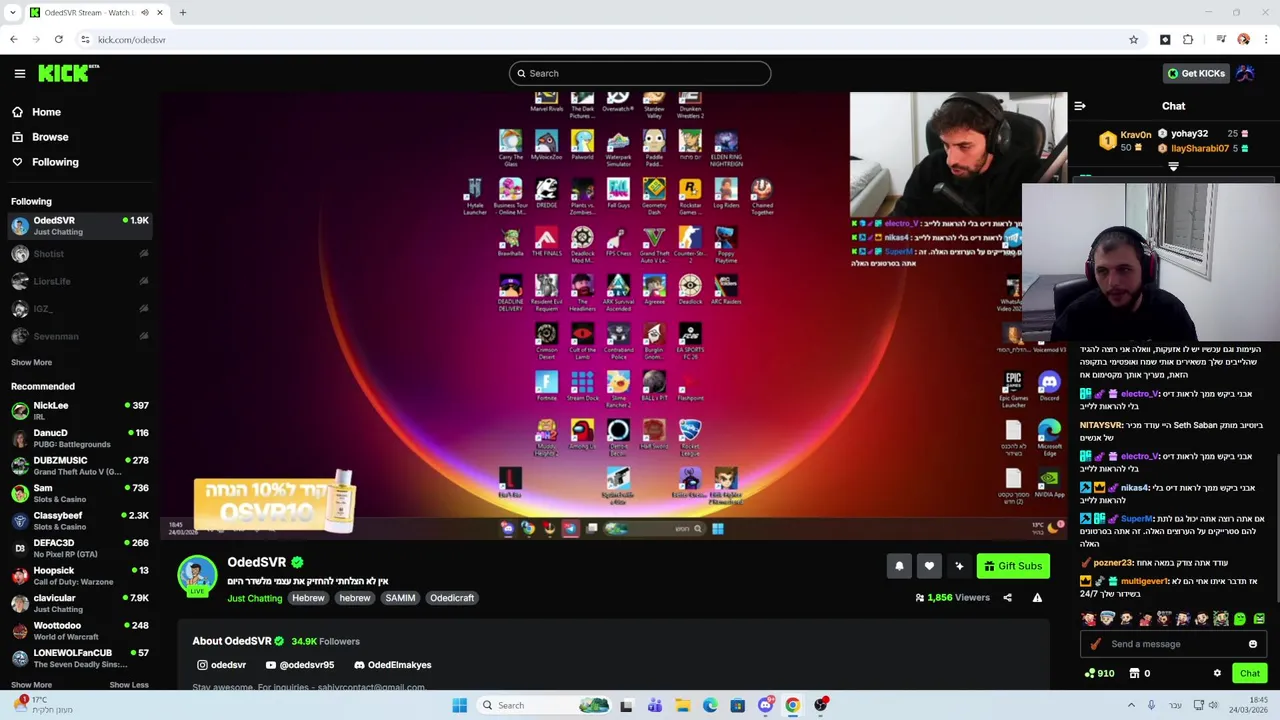Open Chrome from the taskbar
Image resolution: width=1280 pixels, height=720 pixels.
click(x=792, y=705)
